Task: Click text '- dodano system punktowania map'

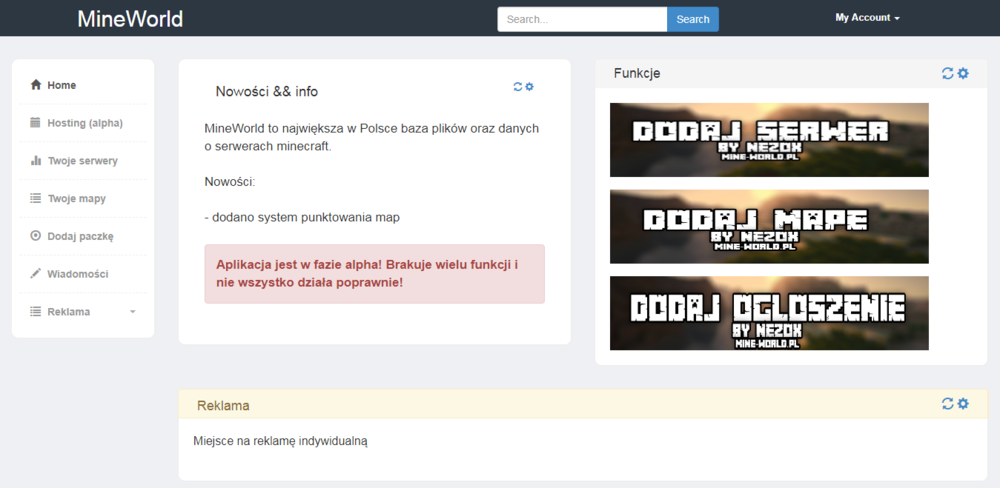Action: [x=302, y=218]
